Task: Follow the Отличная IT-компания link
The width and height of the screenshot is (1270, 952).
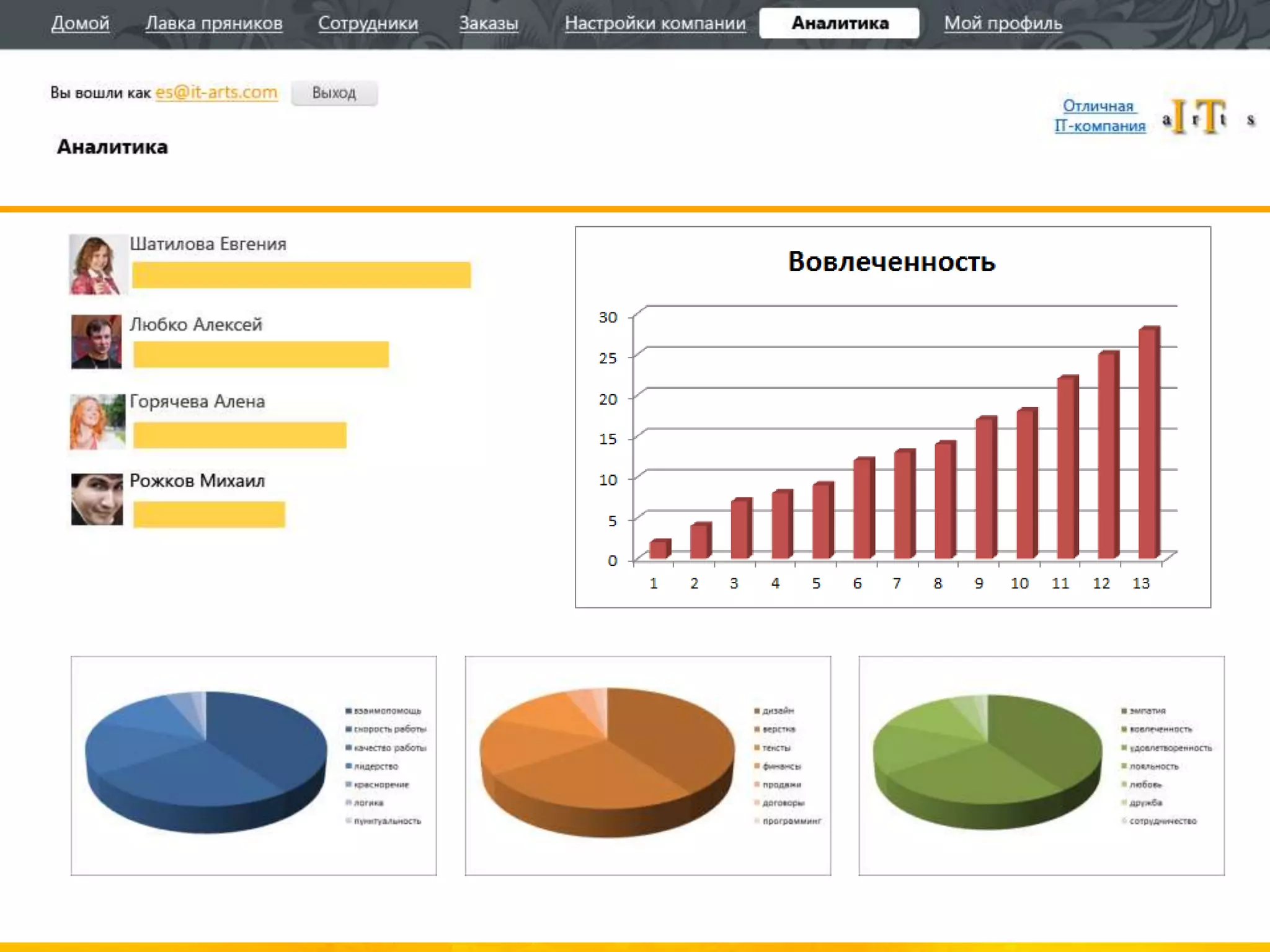Action: 1099,116
